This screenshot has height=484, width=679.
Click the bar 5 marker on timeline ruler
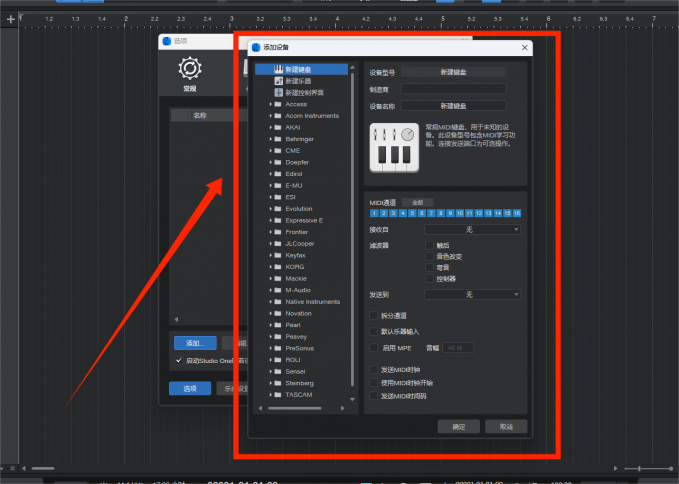(x=443, y=19)
